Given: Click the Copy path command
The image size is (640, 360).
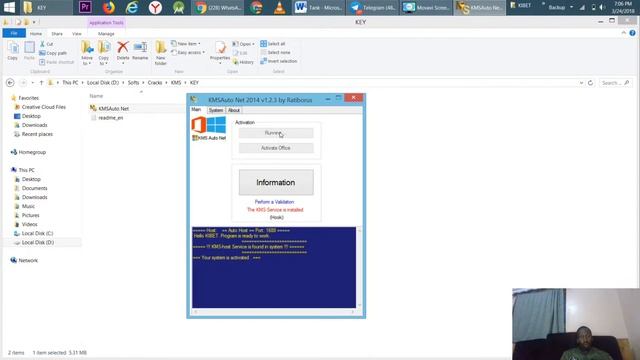Looking at the screenshot, I should click(x=53, y=53).
